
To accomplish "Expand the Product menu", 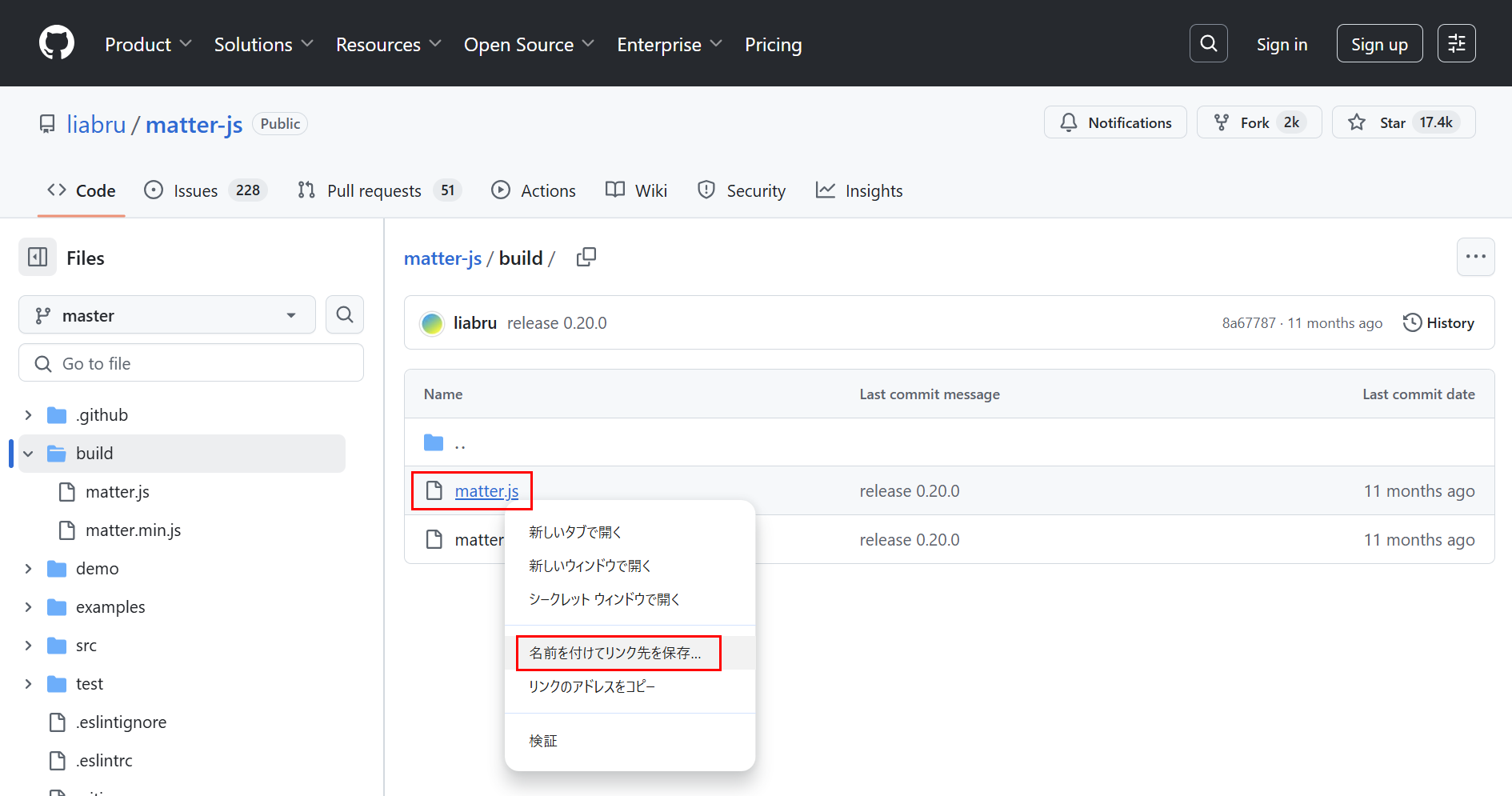I will click(x=148, y=45).
